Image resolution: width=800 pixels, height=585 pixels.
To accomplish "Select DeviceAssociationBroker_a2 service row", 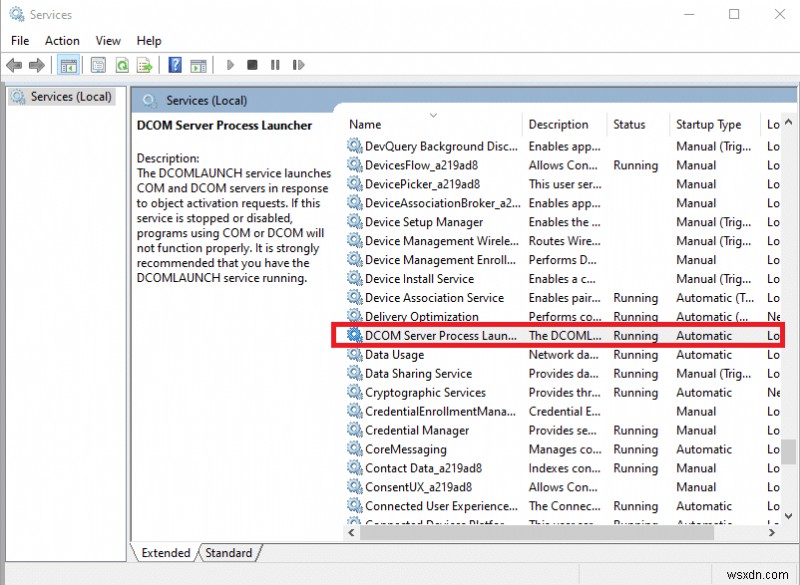I will (564, 203).
